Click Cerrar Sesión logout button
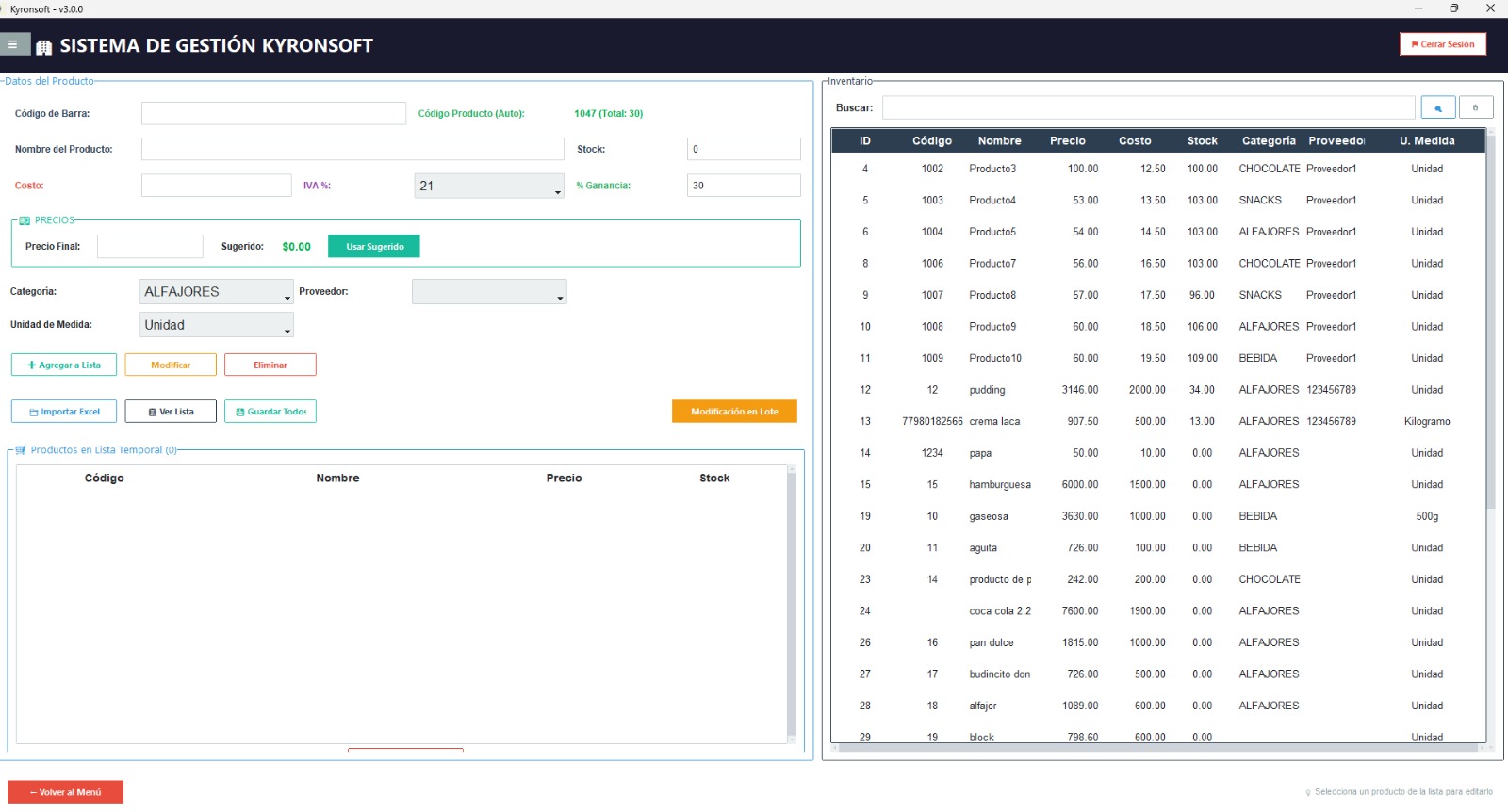 1442,44
